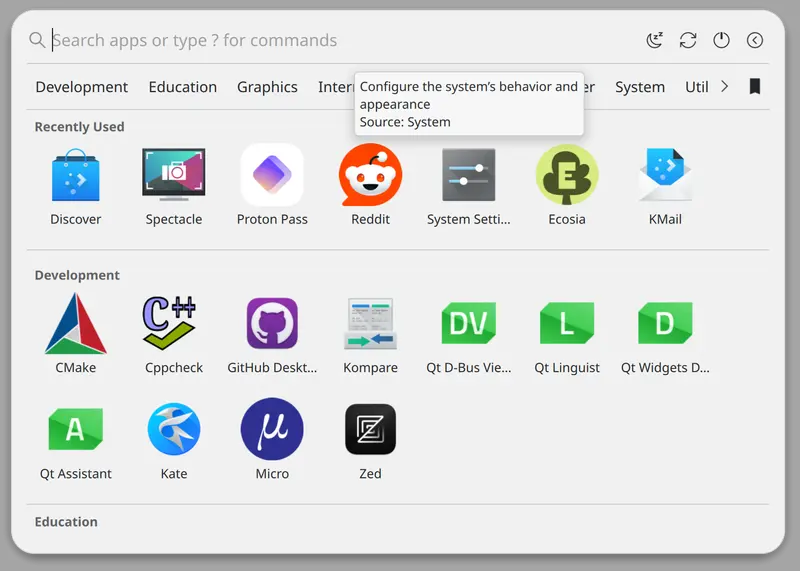This screenshot has height=571, width=800.
Task: Launch GitHub Desktop
Action: click(x=272, y=334)
